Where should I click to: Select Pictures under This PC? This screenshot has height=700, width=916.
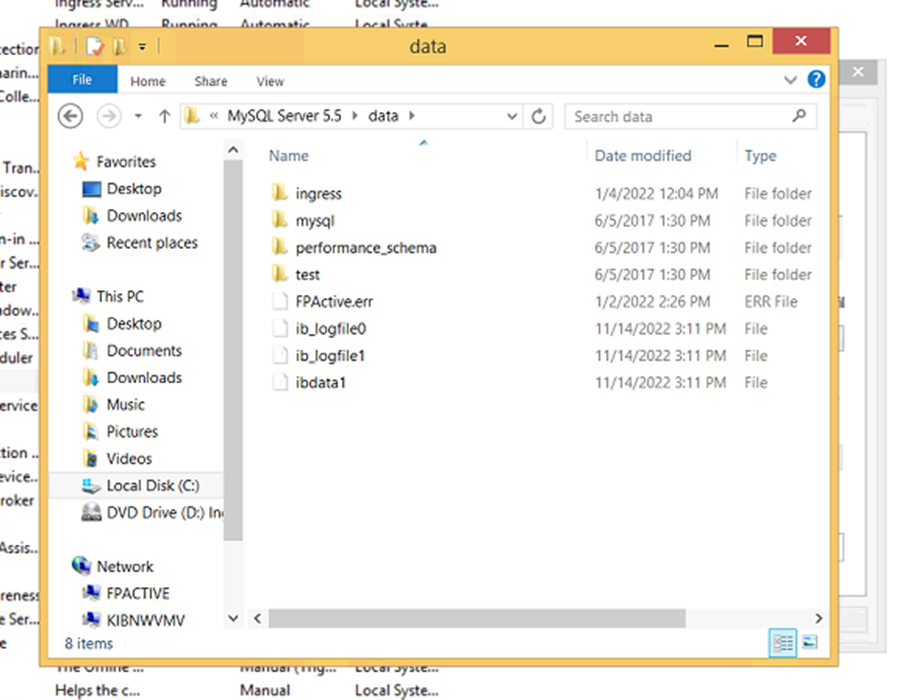(132, 431)
